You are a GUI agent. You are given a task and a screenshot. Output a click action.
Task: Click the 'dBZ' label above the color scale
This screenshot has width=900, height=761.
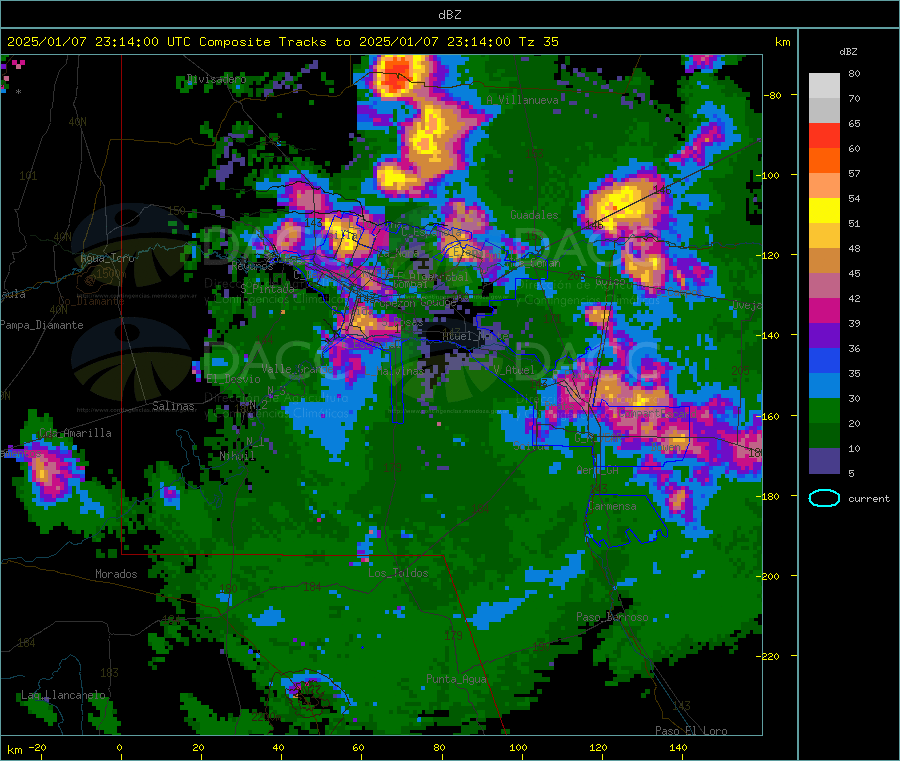848,52
